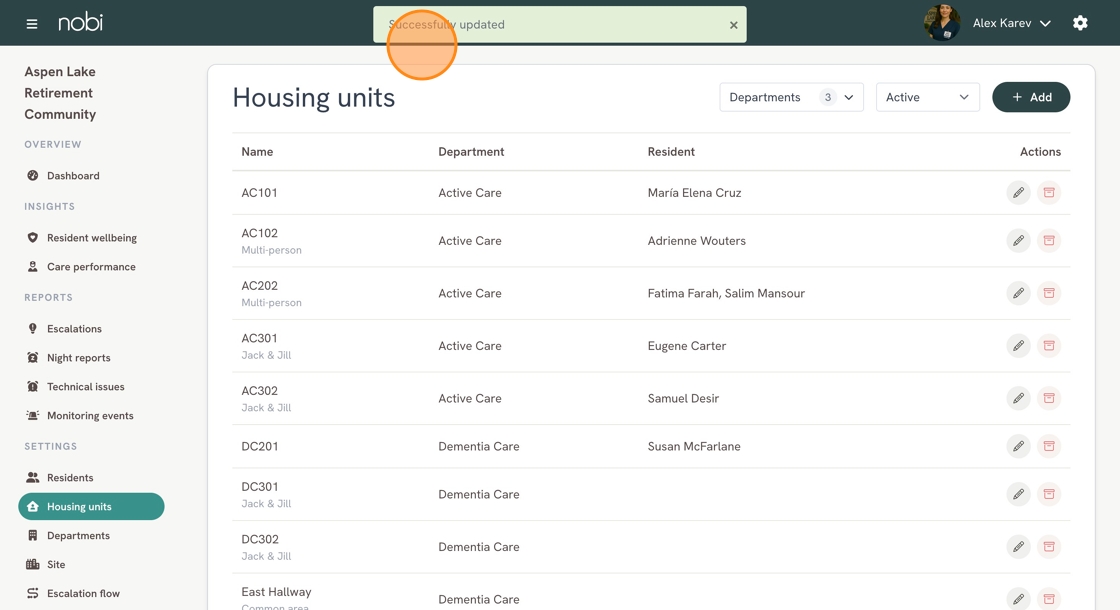Open Departments settings page
Image resolution: width=1120 pixels, height=610 pixels.
click(91, 536)
